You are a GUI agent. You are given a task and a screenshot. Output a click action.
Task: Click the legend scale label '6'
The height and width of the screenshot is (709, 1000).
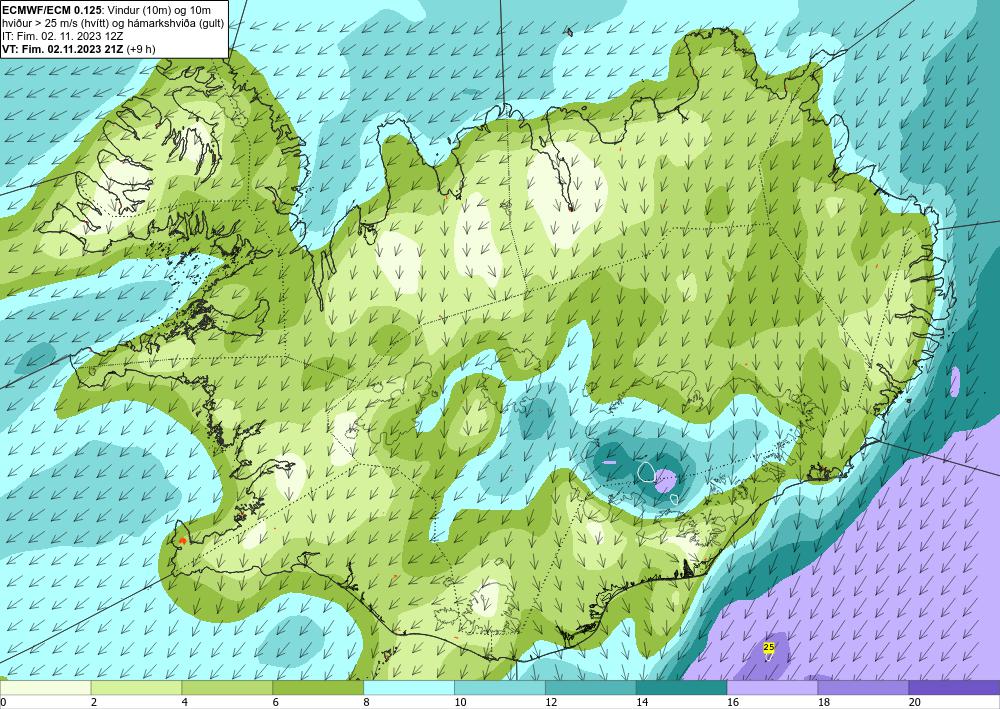pyautogui.click(x=276, y=703)
